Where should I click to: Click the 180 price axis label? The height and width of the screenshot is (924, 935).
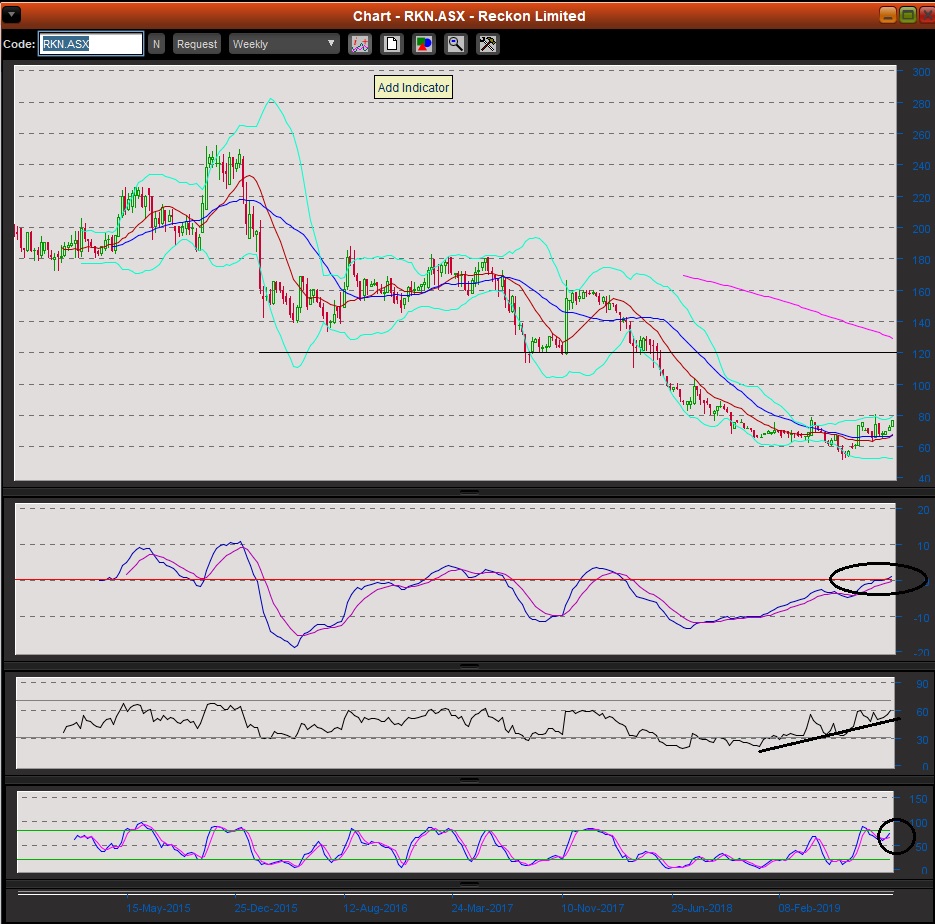pyautogui.click(x=921, y=260)
